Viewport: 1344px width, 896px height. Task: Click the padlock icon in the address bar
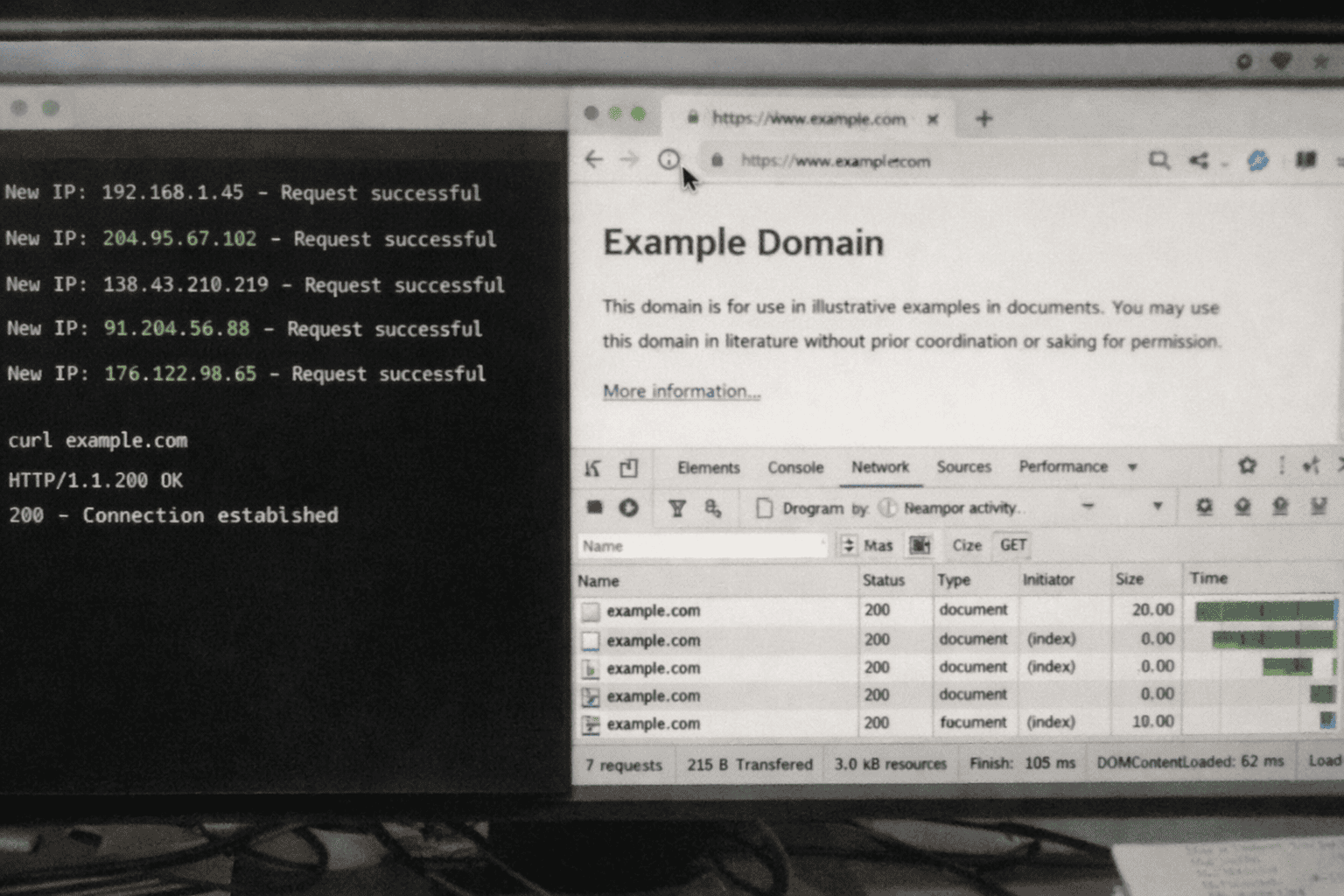717,161
